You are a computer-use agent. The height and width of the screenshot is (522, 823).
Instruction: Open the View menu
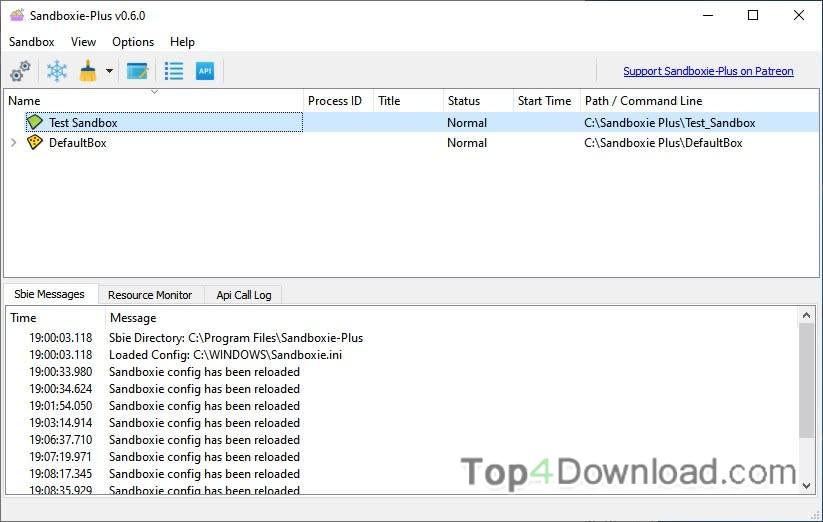(83, 42)
